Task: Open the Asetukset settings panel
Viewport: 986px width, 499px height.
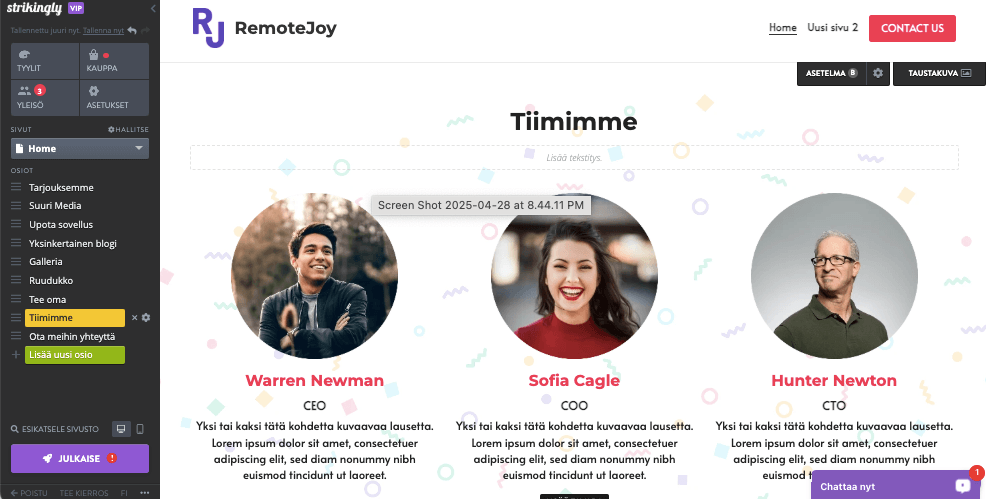Action: coord(114,98)
